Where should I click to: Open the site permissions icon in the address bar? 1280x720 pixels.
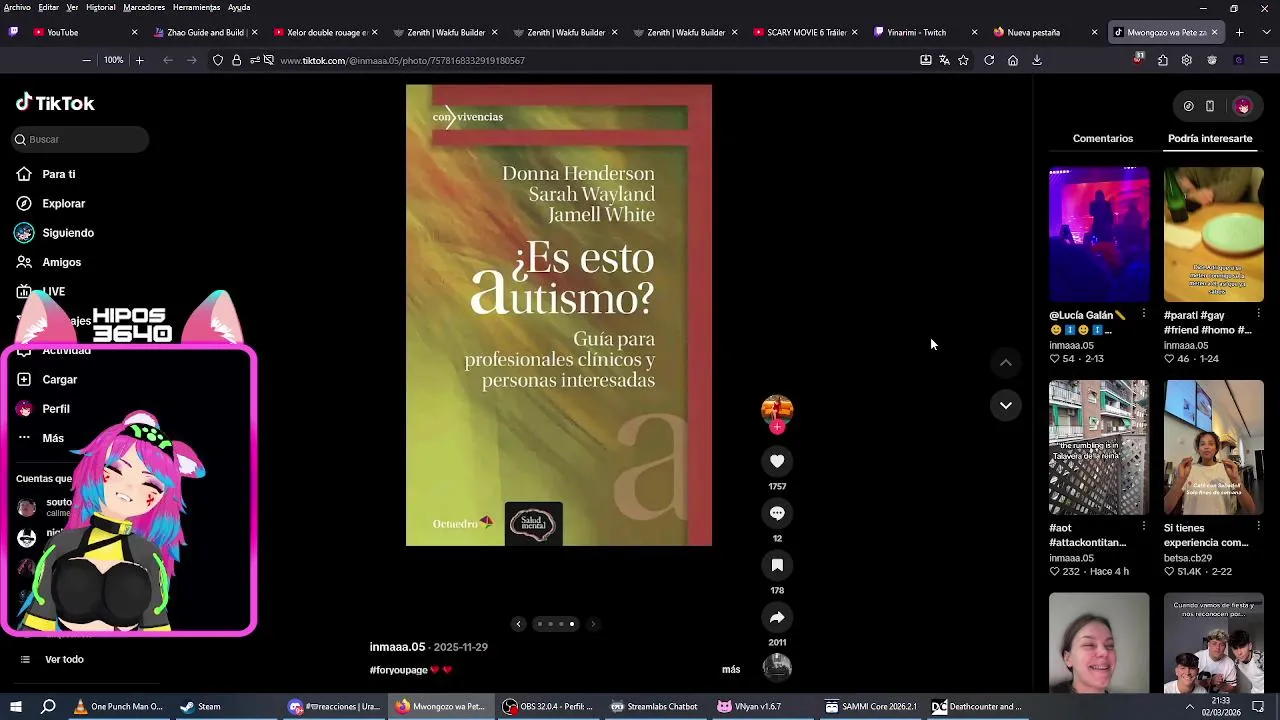coord(255,60)
